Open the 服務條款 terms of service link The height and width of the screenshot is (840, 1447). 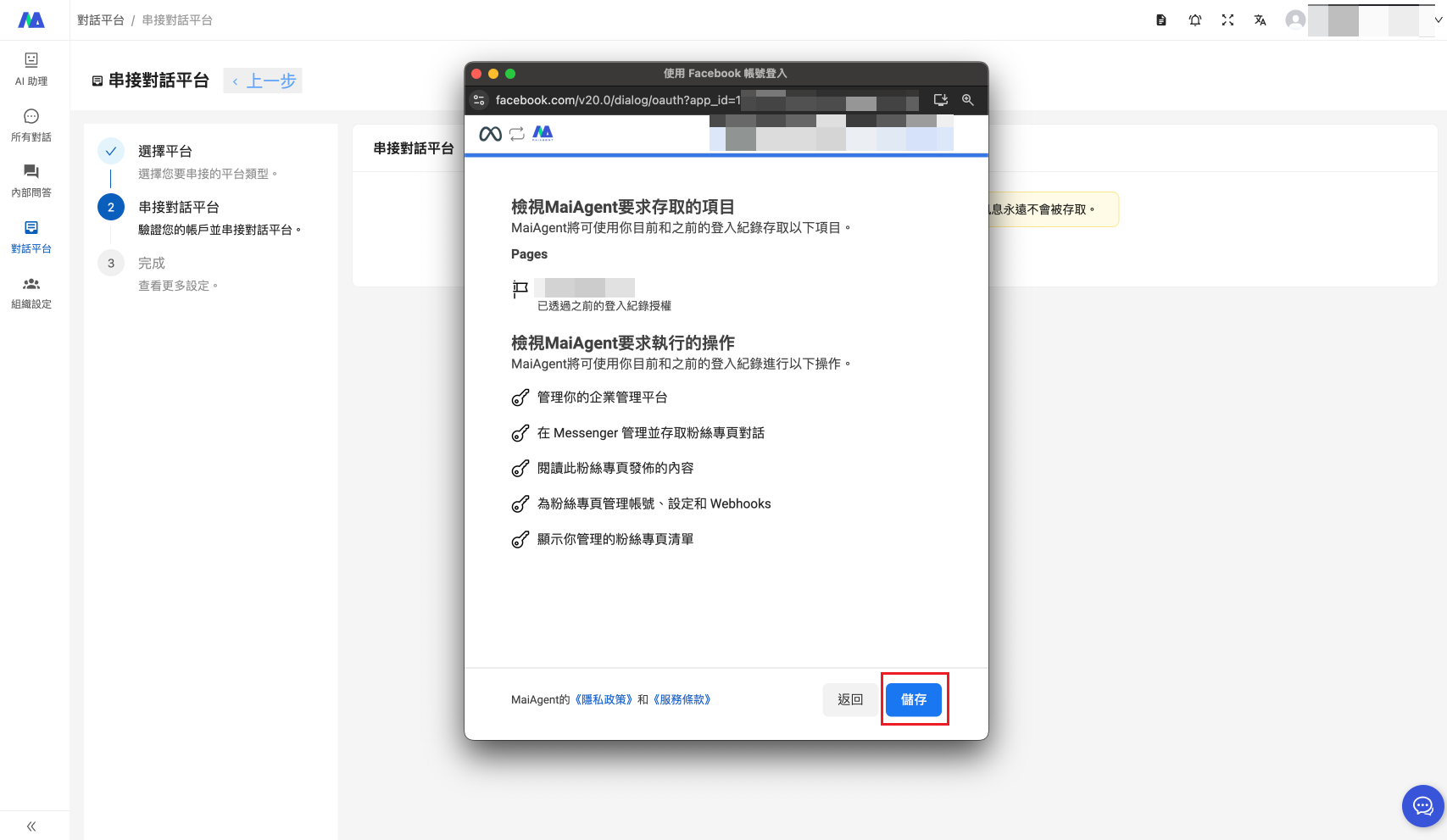point(683,699)
